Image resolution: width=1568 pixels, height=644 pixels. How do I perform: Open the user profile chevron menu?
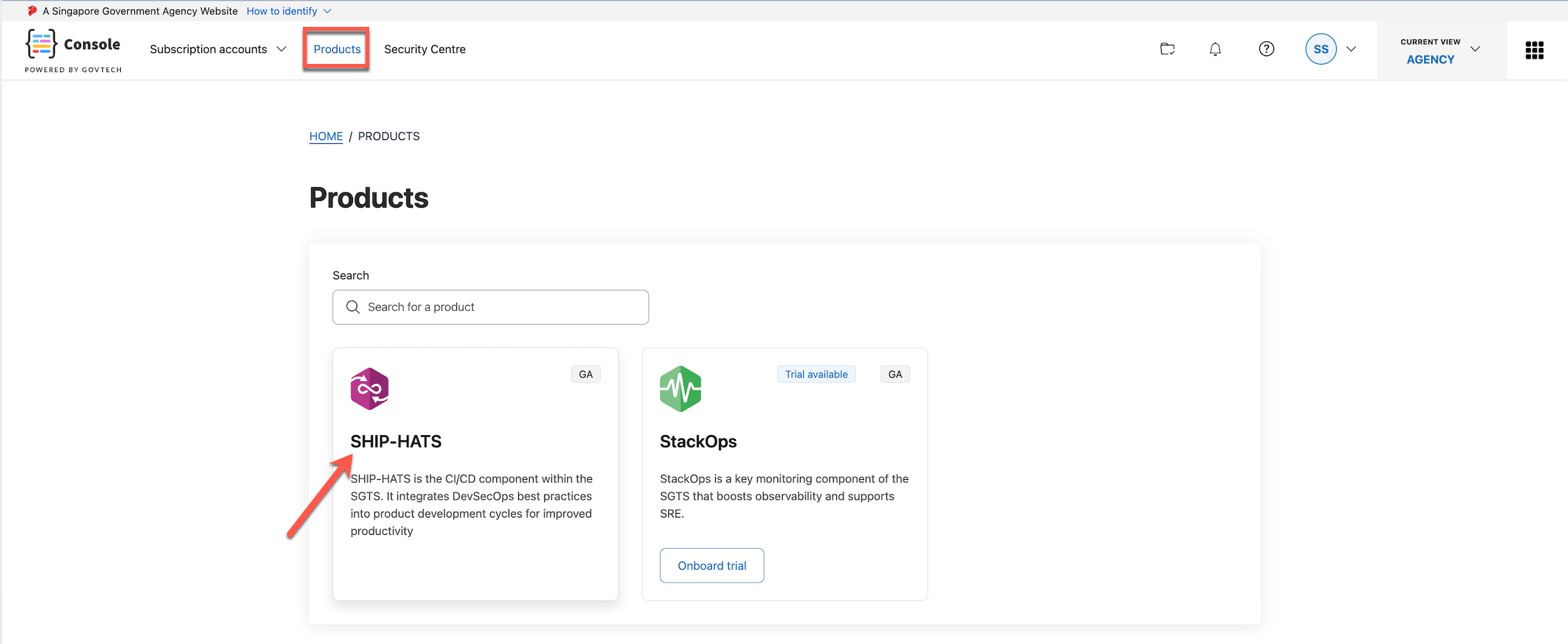tap(1351, 49)
